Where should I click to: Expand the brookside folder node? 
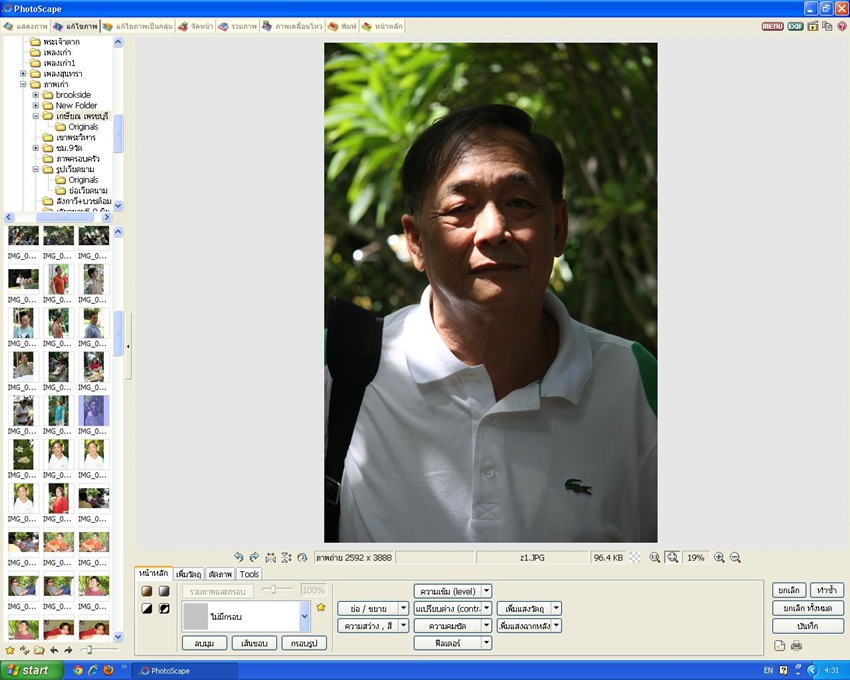tap(35, 95)
